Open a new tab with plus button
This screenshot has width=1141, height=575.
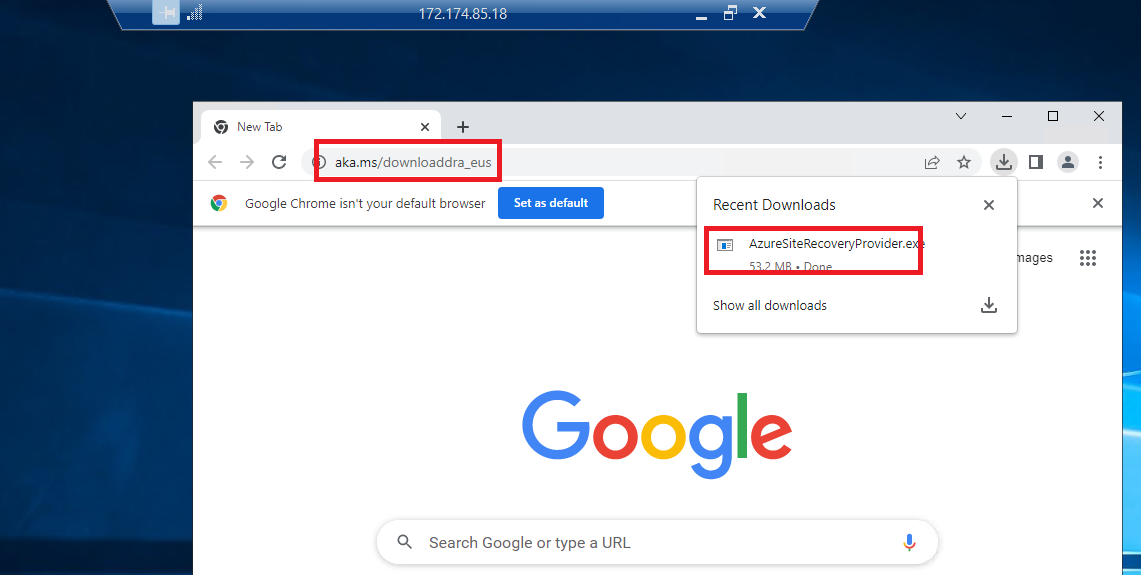[463, 127]
